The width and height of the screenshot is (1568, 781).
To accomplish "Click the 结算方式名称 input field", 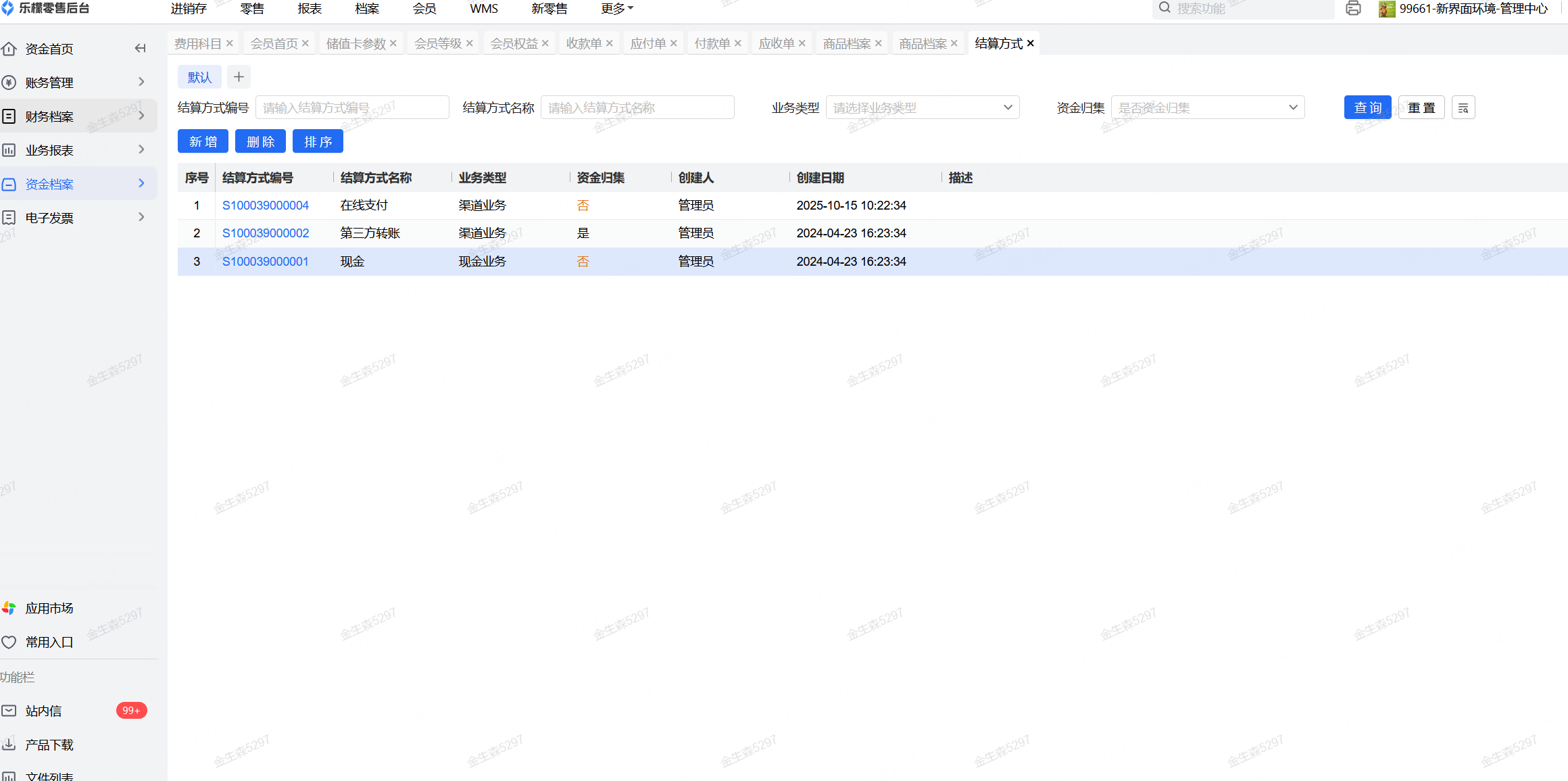I will click(637, 108).
